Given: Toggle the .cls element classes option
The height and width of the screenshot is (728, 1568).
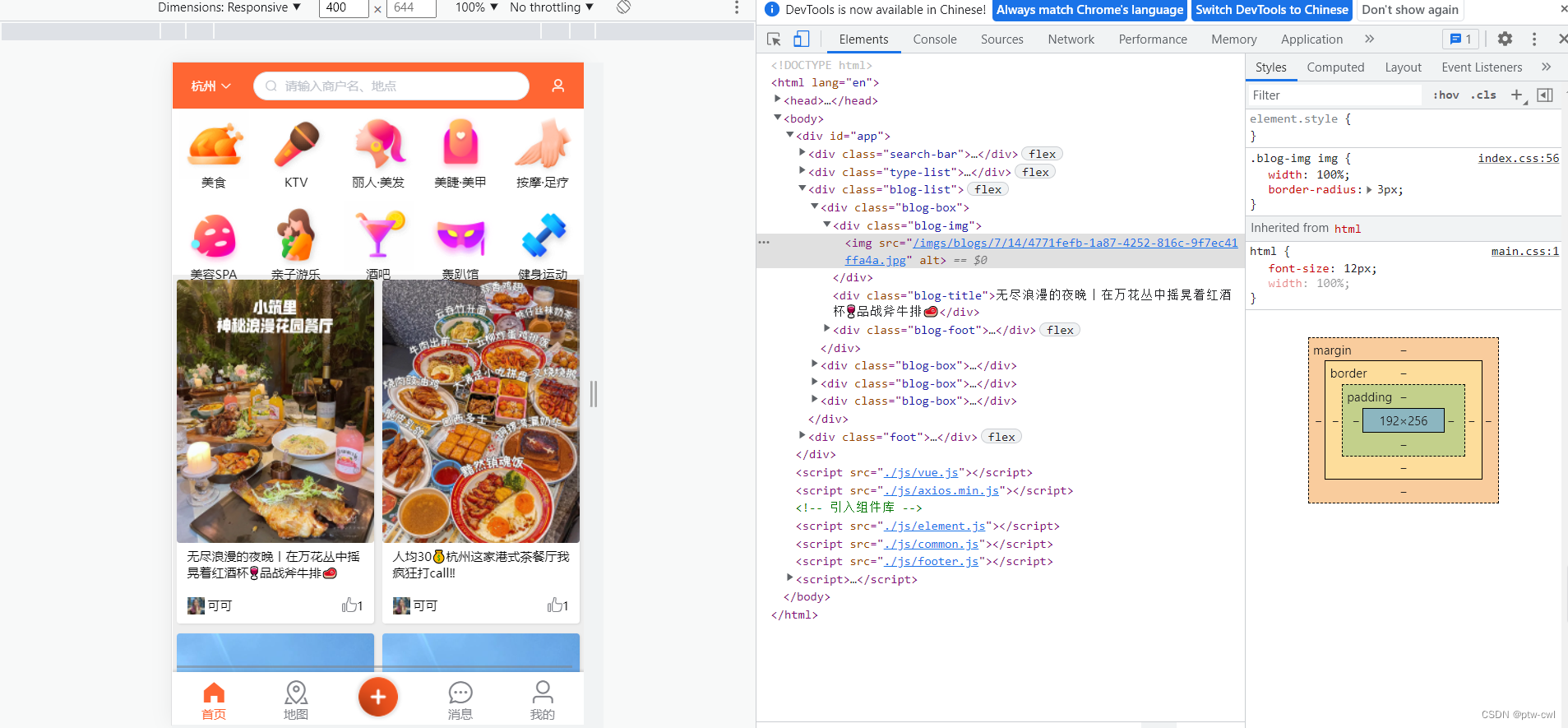Looking at the screenshot, I should pos(1483,95).
